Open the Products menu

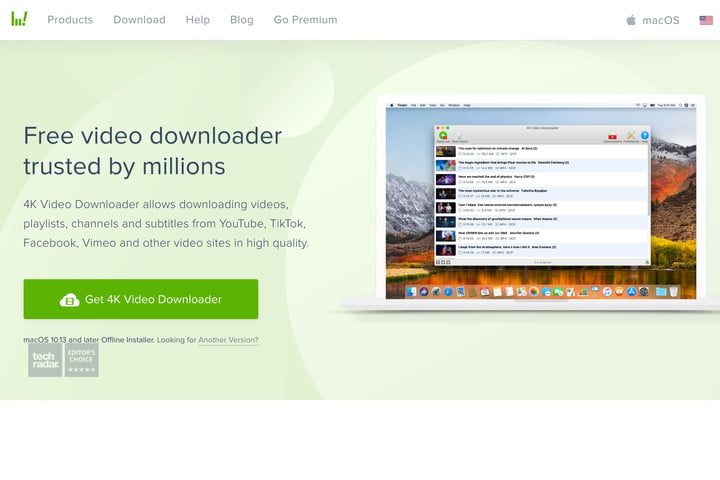click(70, 20)
